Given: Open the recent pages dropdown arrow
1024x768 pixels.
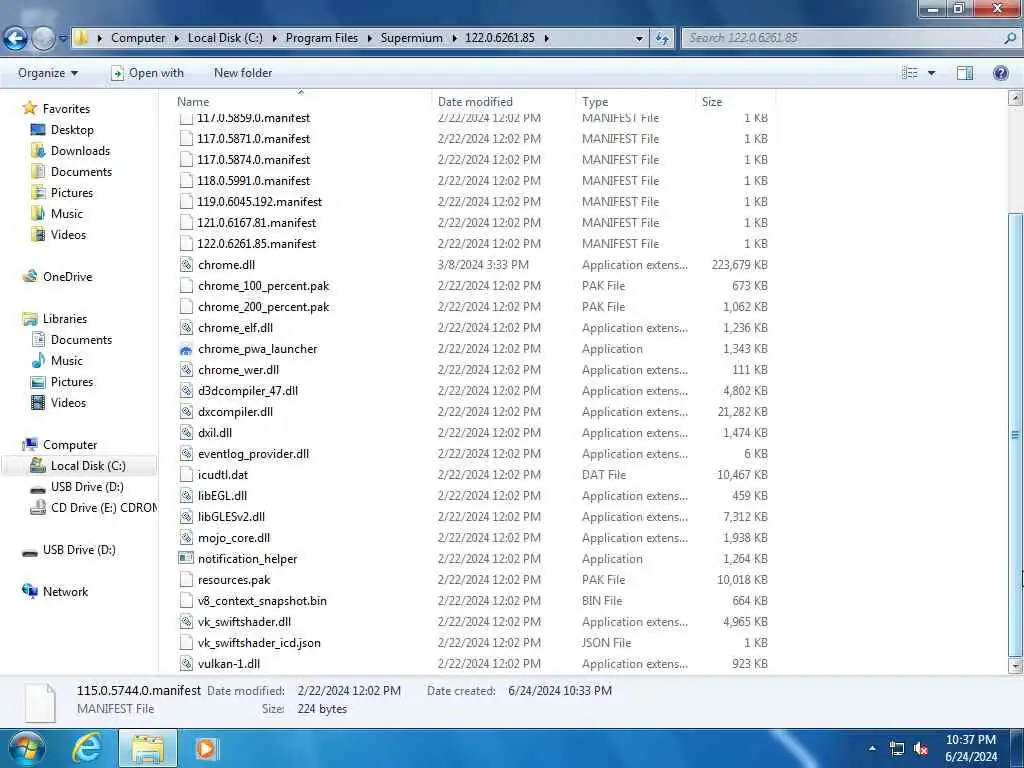Looking at the screenshot, I should pyautogui.click(x=63, y=39).
